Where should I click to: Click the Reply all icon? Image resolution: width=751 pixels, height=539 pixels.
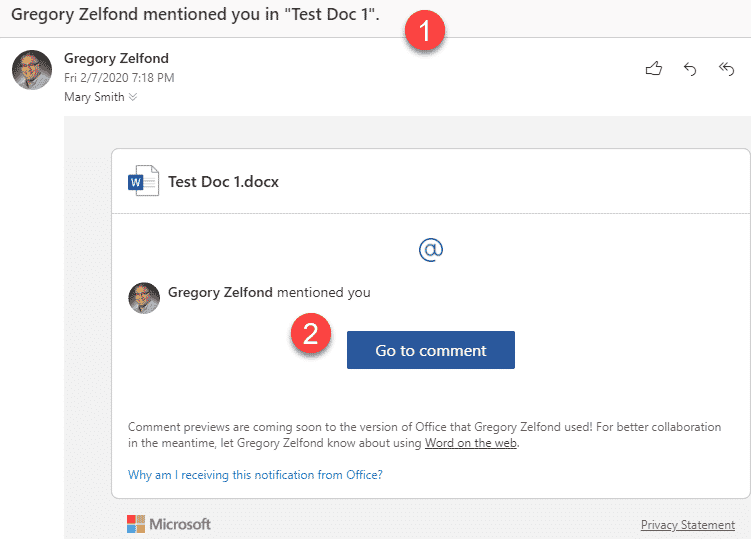pos(727,69)
